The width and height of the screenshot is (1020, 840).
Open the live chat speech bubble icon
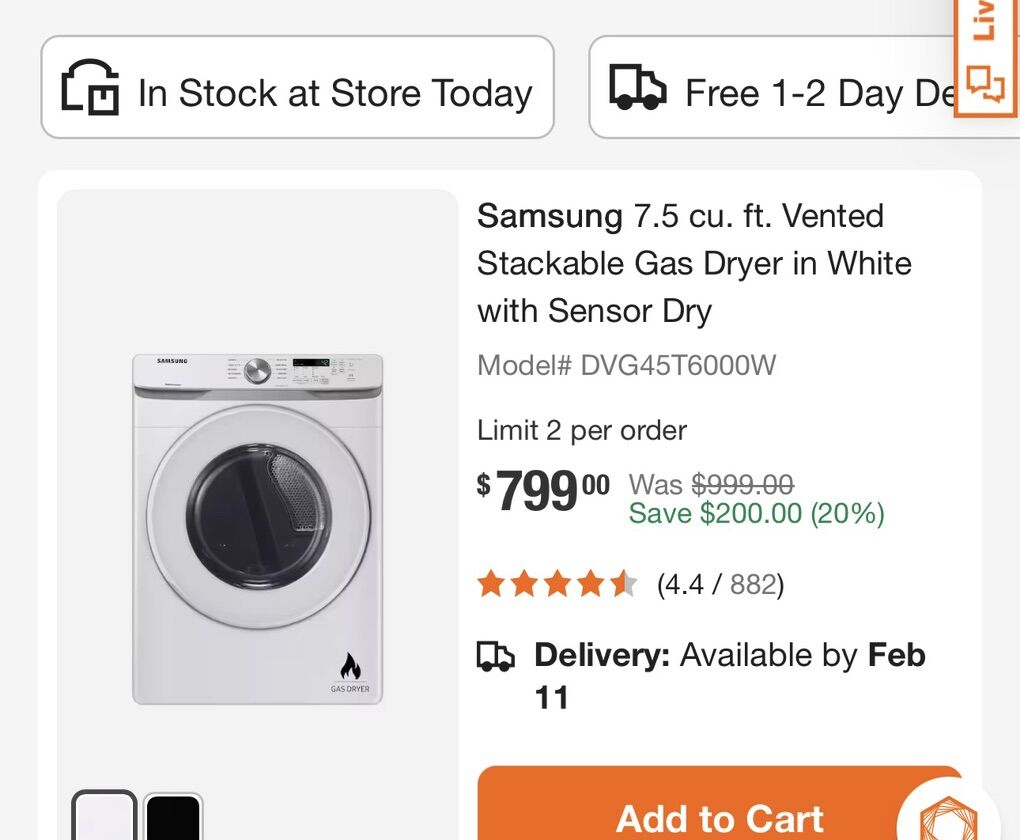coord(986,83)
